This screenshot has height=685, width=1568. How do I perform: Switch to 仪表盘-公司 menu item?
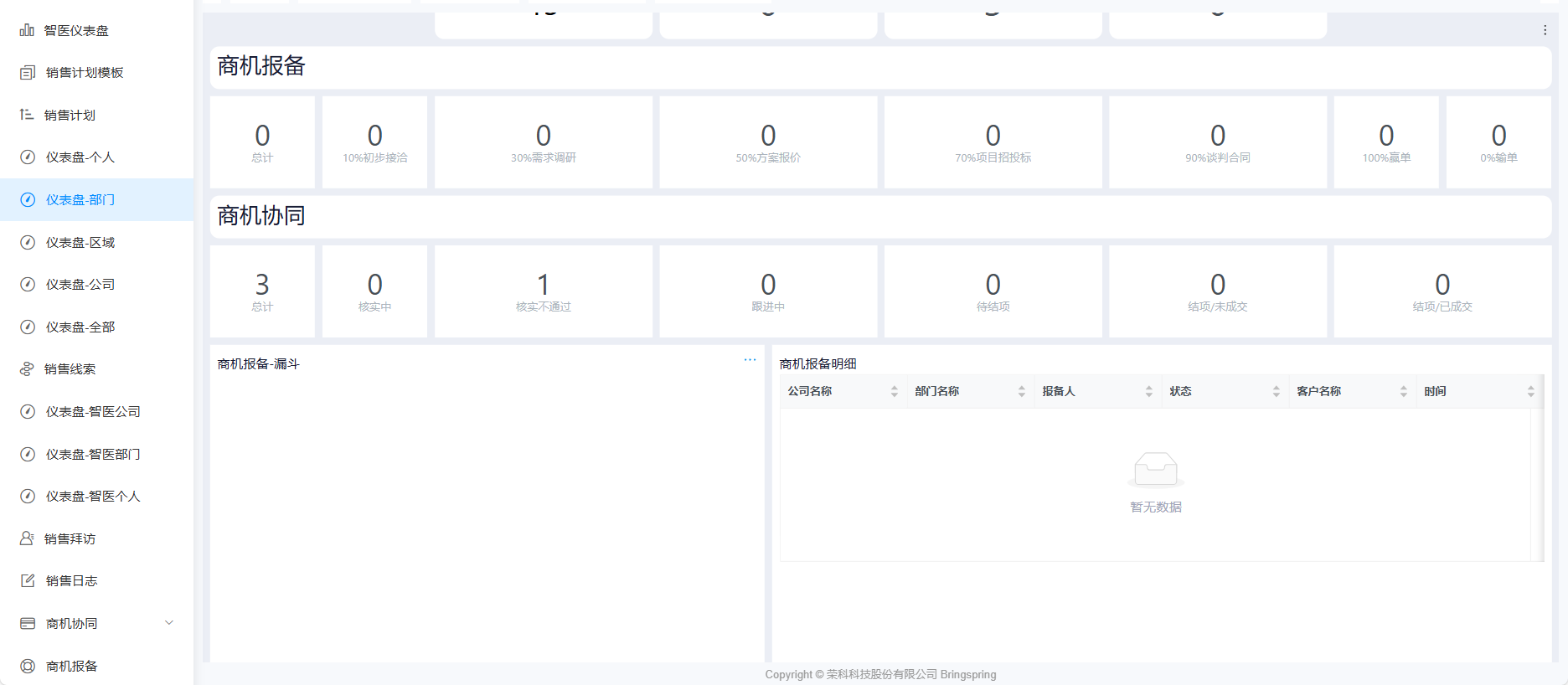pyautogui.click(x=80, y=285)
